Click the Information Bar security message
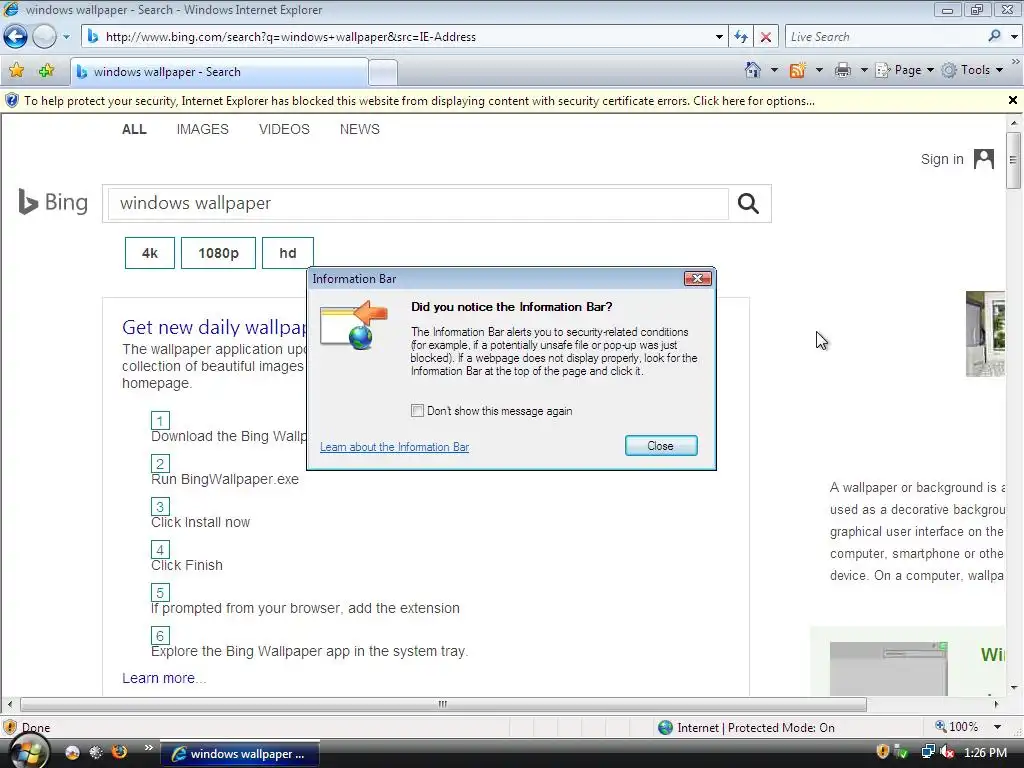The height and width of the screenshot is (768, 1024). 419,101
